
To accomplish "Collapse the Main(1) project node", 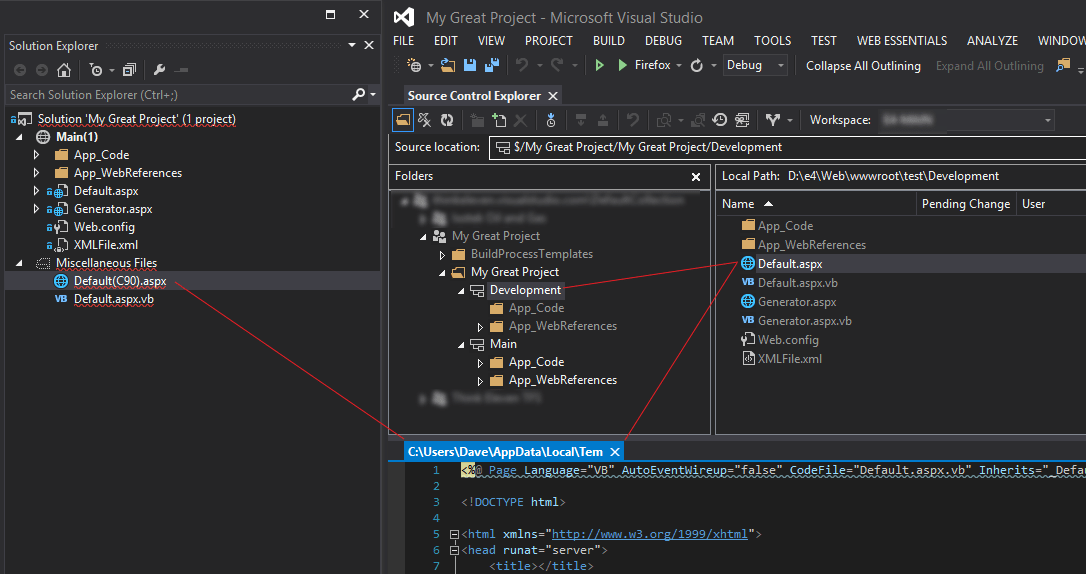I will pyautogui.click(x=19, y=137).
